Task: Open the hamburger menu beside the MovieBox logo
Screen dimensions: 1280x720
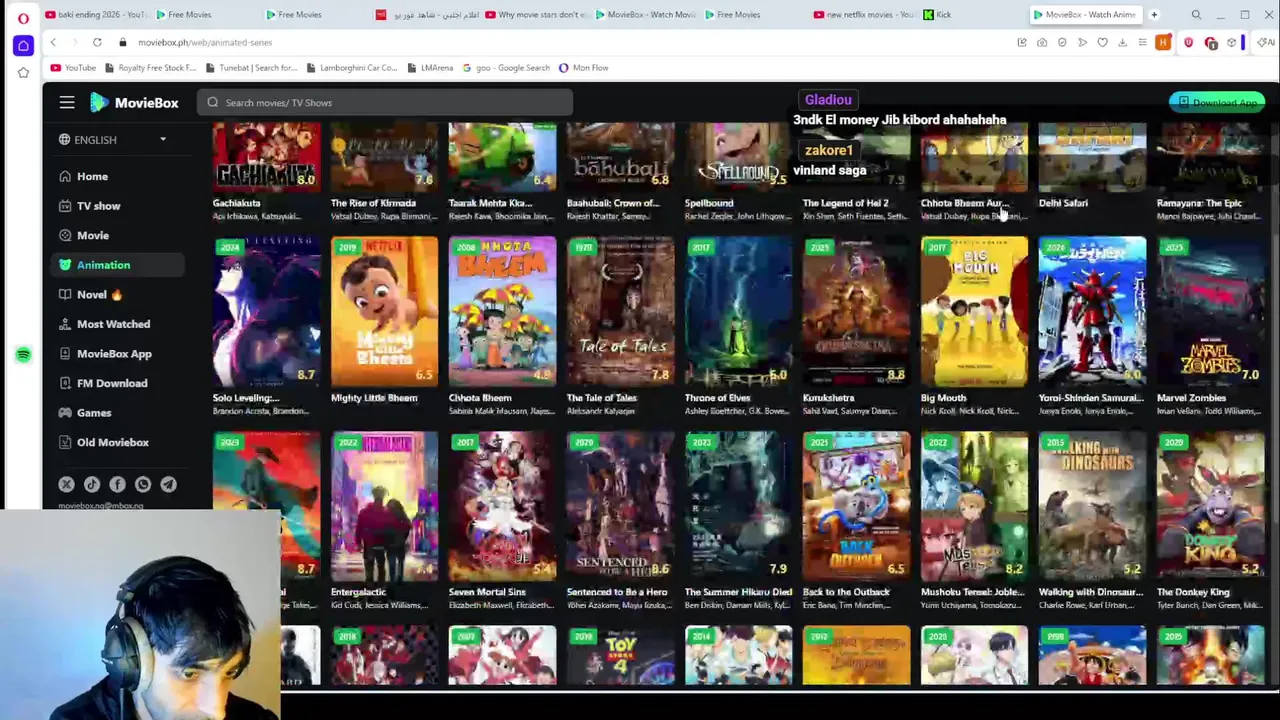Action: [x=67, y=102]
